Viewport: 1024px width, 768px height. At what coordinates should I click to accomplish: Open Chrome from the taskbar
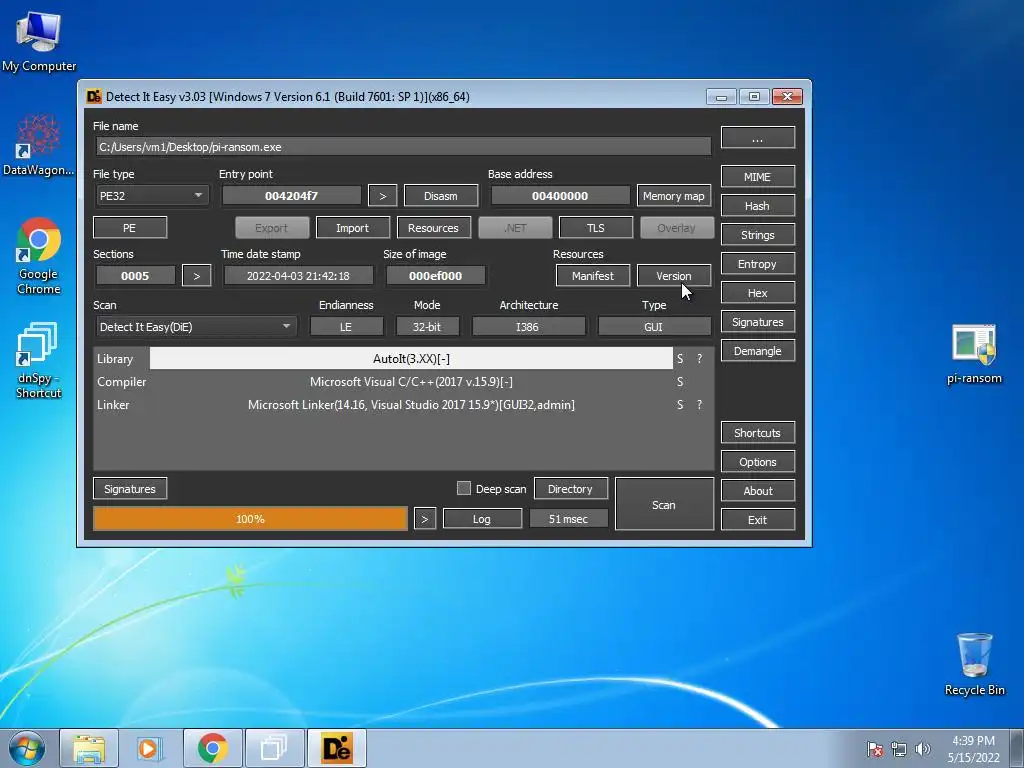click(x=212, y=748)
